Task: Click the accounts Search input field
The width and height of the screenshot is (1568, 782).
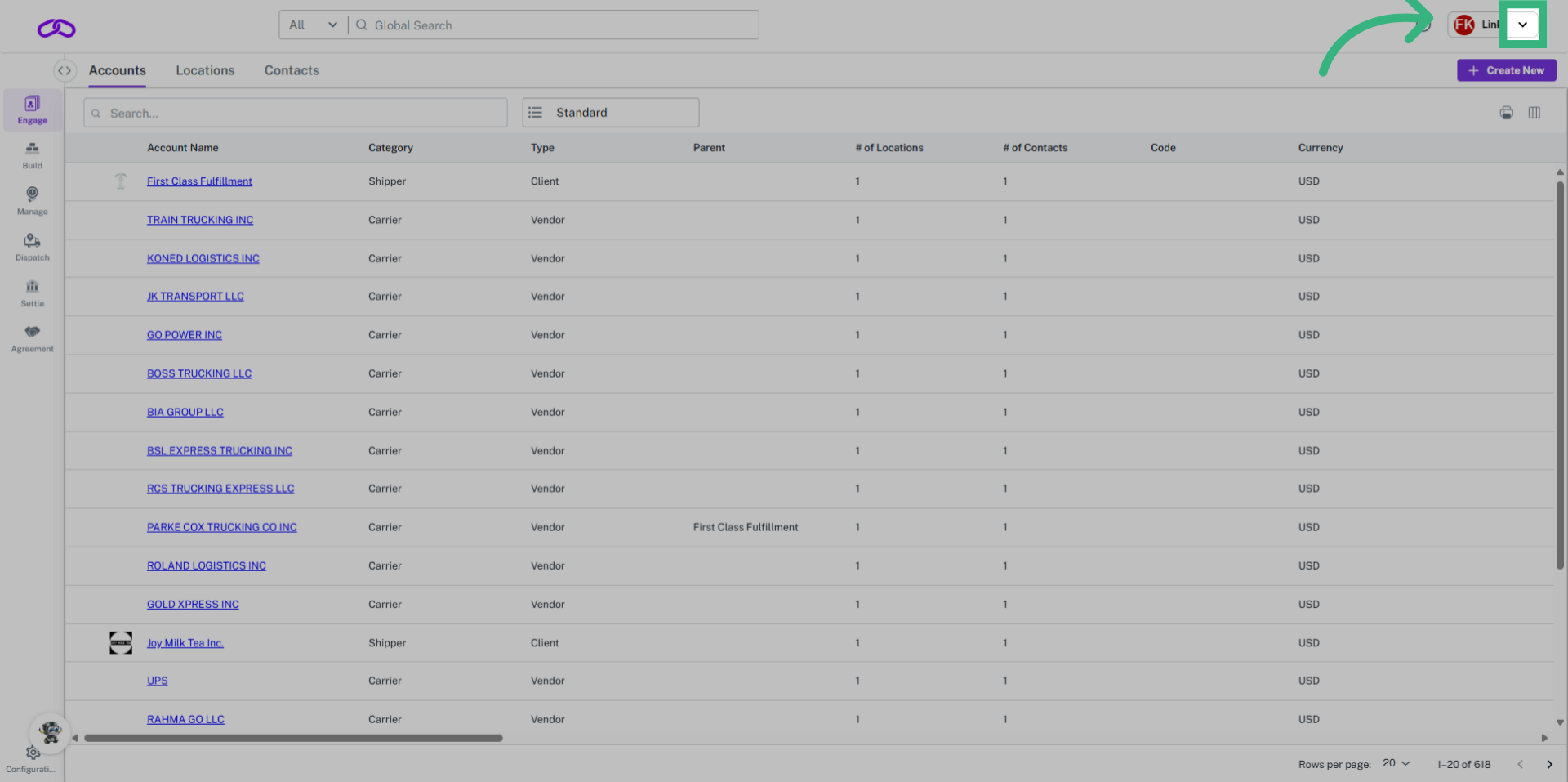Action: coord(296,114)
